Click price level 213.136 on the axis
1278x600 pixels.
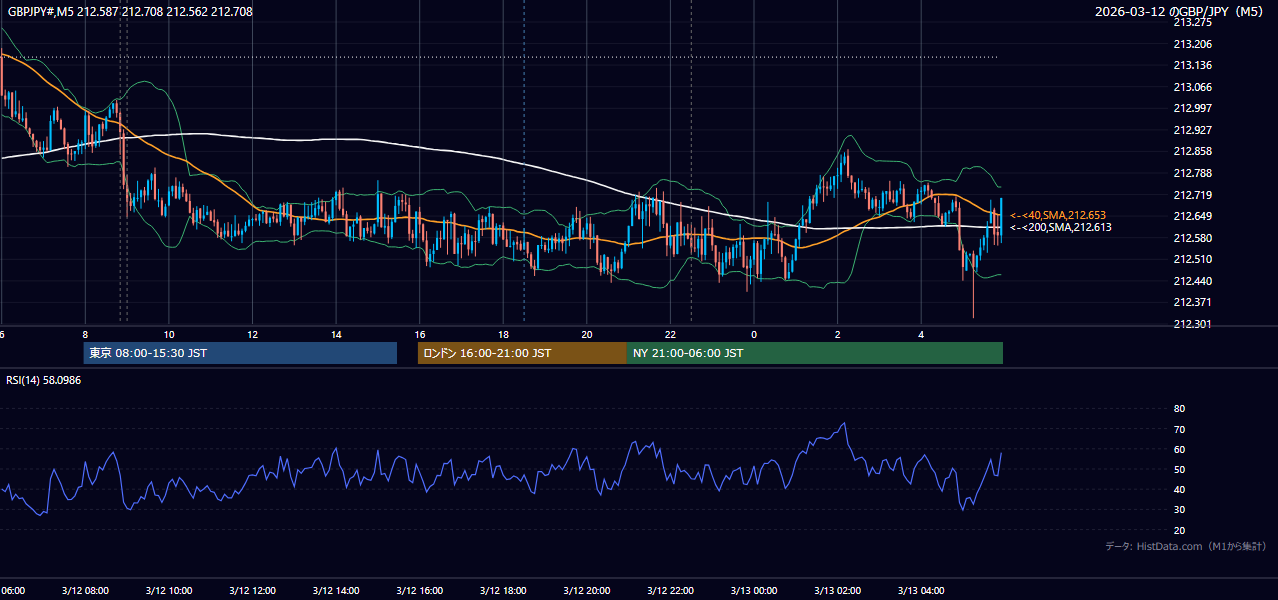1192,65
